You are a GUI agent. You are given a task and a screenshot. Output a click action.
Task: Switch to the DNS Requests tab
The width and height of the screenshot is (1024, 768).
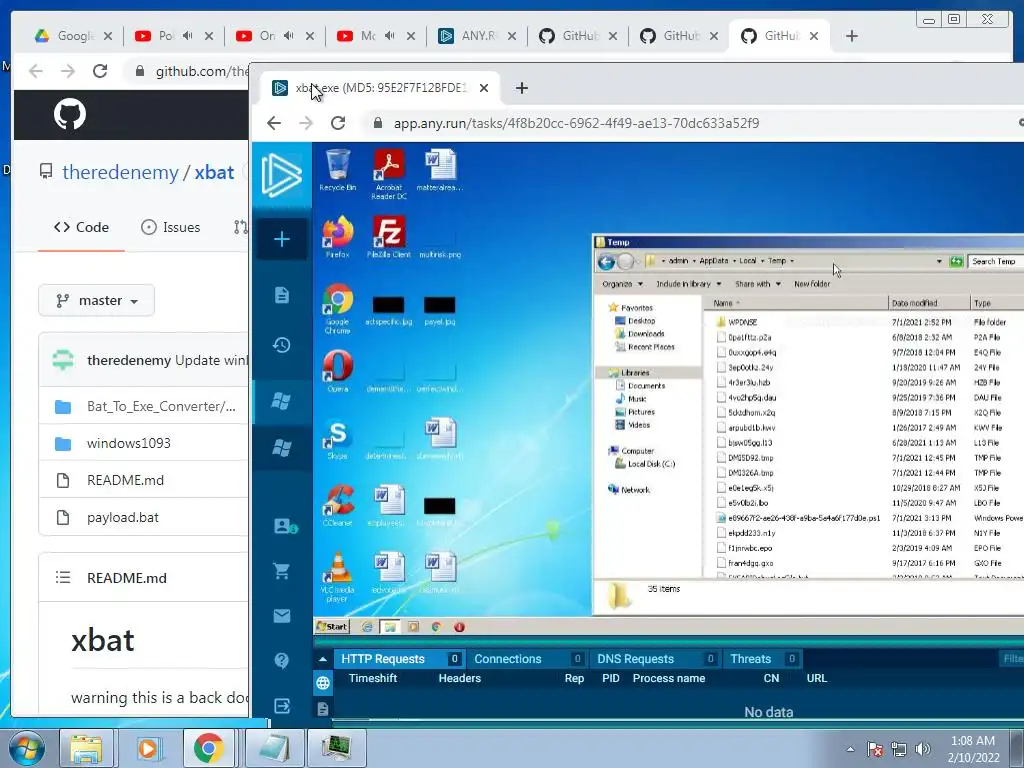(656, 659)
